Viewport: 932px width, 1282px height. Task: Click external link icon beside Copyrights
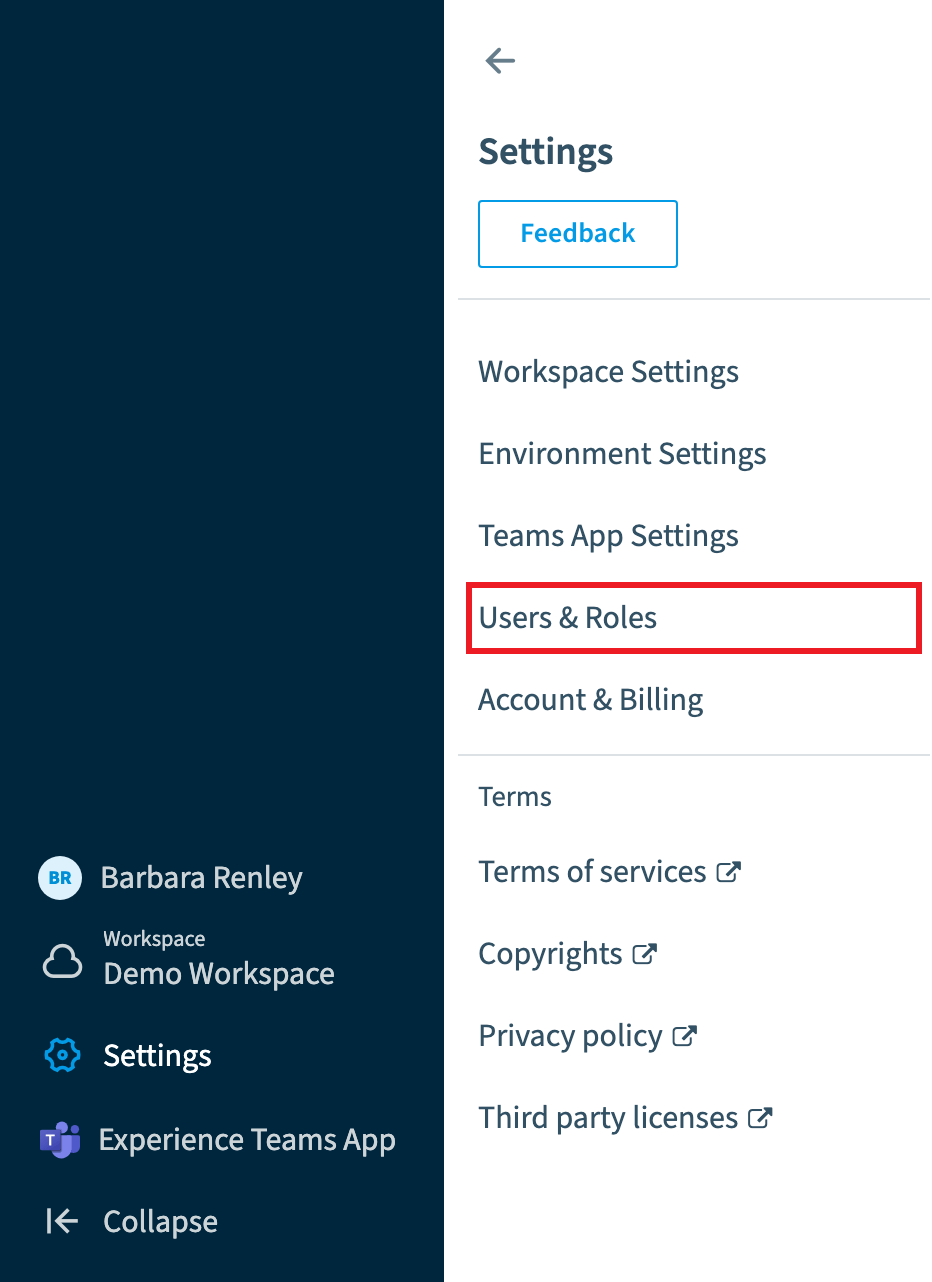pos(645,954)
